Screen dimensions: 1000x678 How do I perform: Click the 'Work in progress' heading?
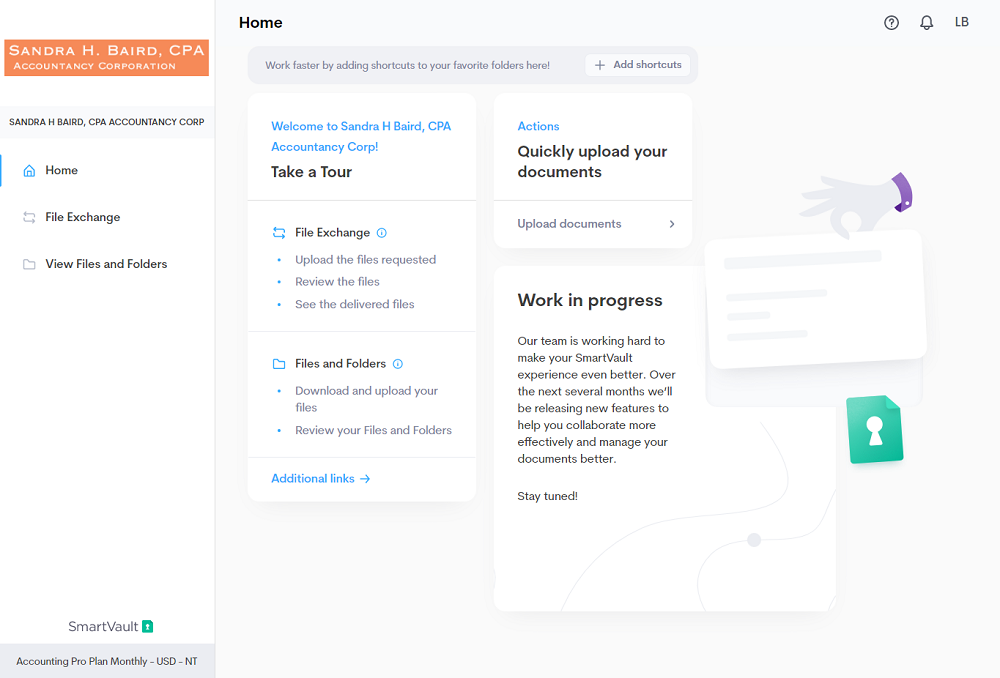point(590,300)
